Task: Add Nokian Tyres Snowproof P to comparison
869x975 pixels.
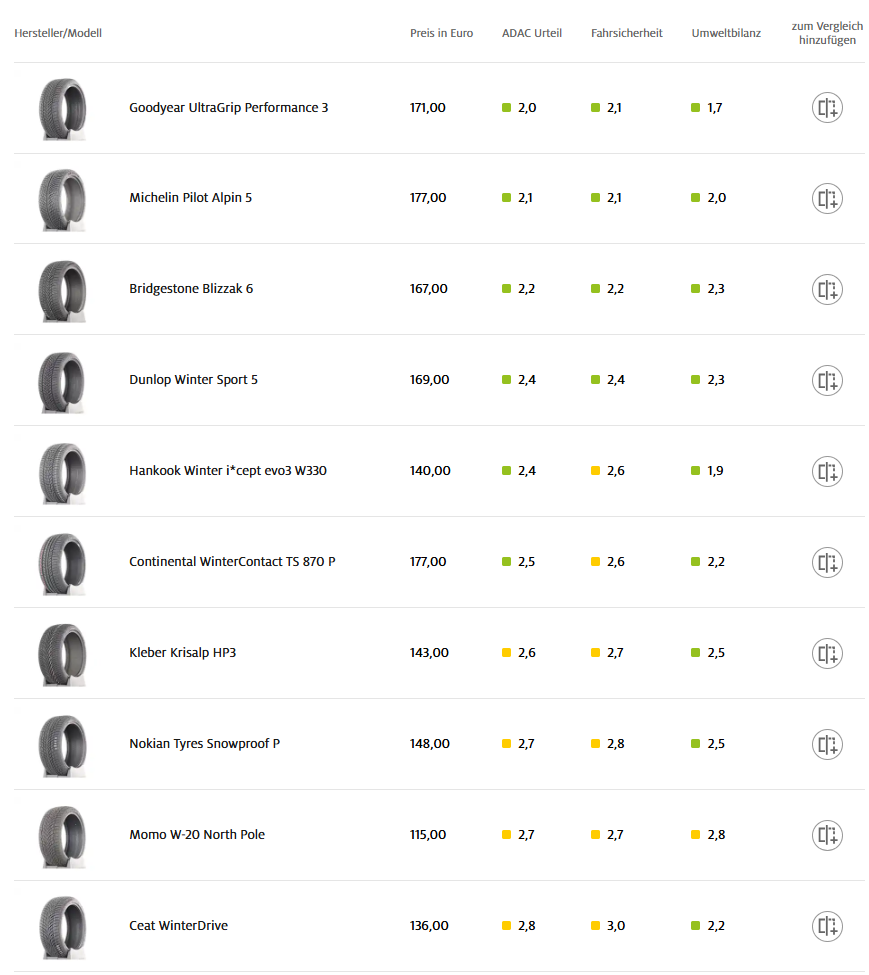Action: coord(827,744)
